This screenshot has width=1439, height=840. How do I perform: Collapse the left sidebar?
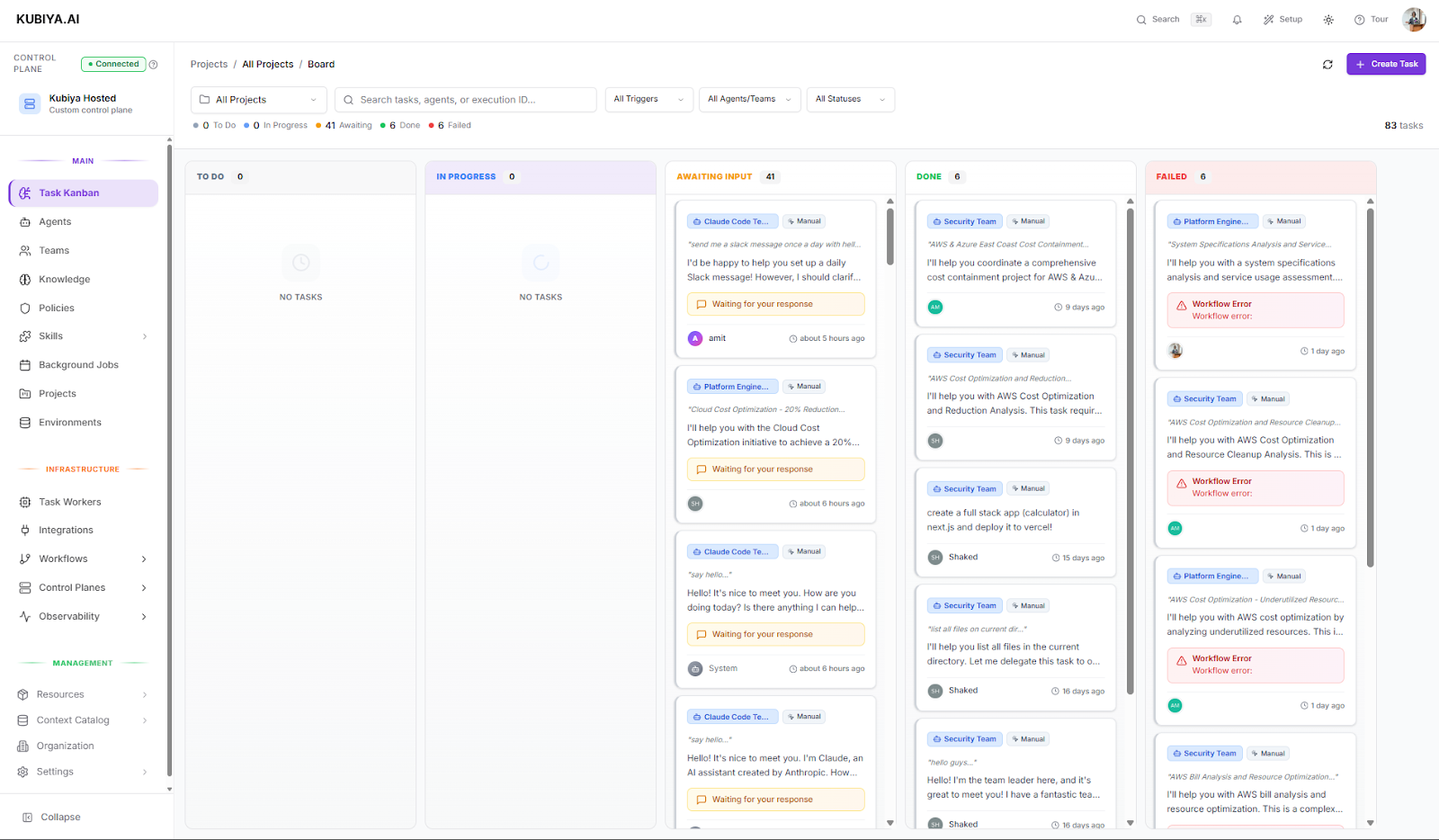point(54,817)
